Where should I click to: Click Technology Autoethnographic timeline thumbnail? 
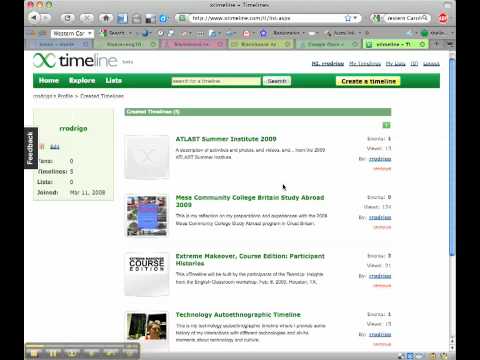point(147,327)
